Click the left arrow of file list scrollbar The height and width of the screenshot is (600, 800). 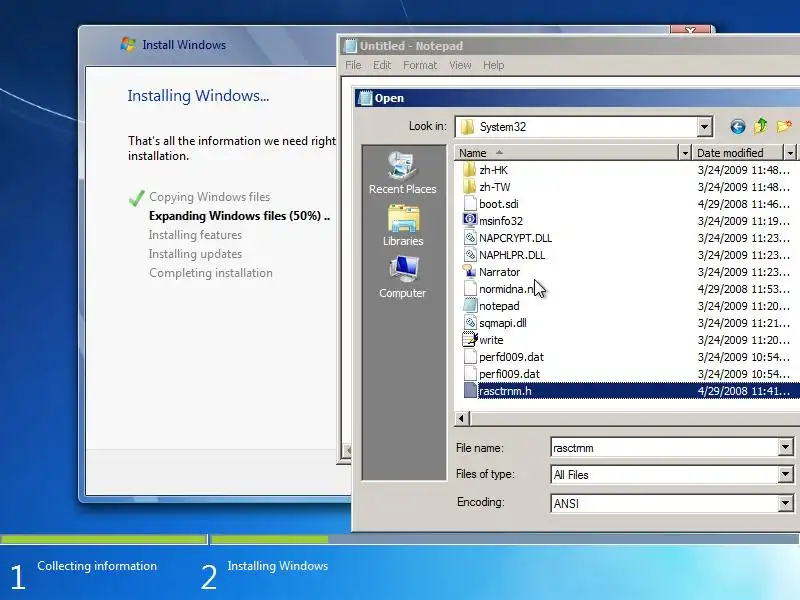462,418
